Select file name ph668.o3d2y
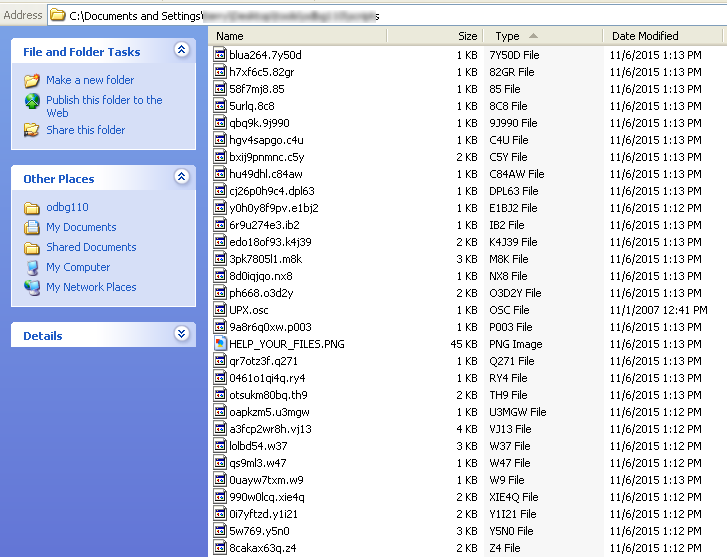 [261, 293]
